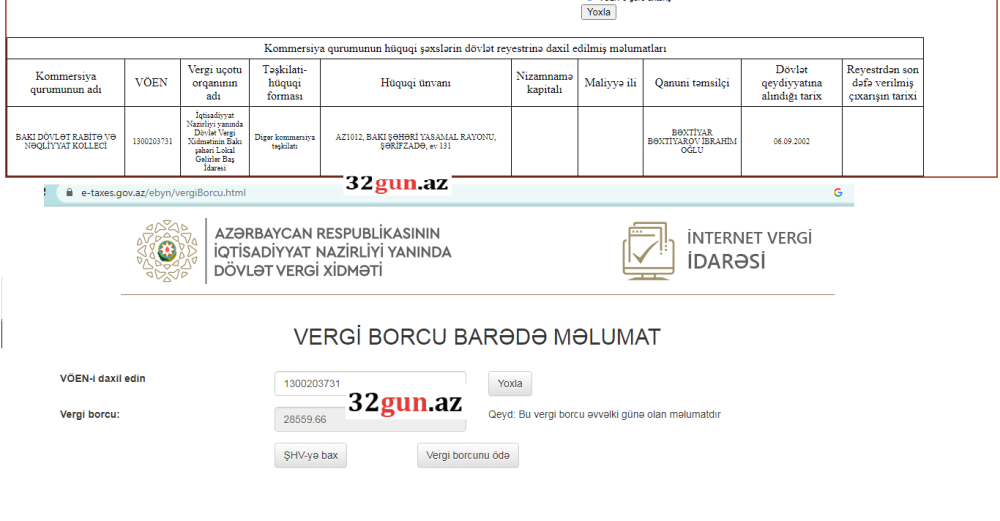
Task: Click 'AZƏRBAYCAN RESPUBLİKASININ' header text
Action: (x=327, y=233)
